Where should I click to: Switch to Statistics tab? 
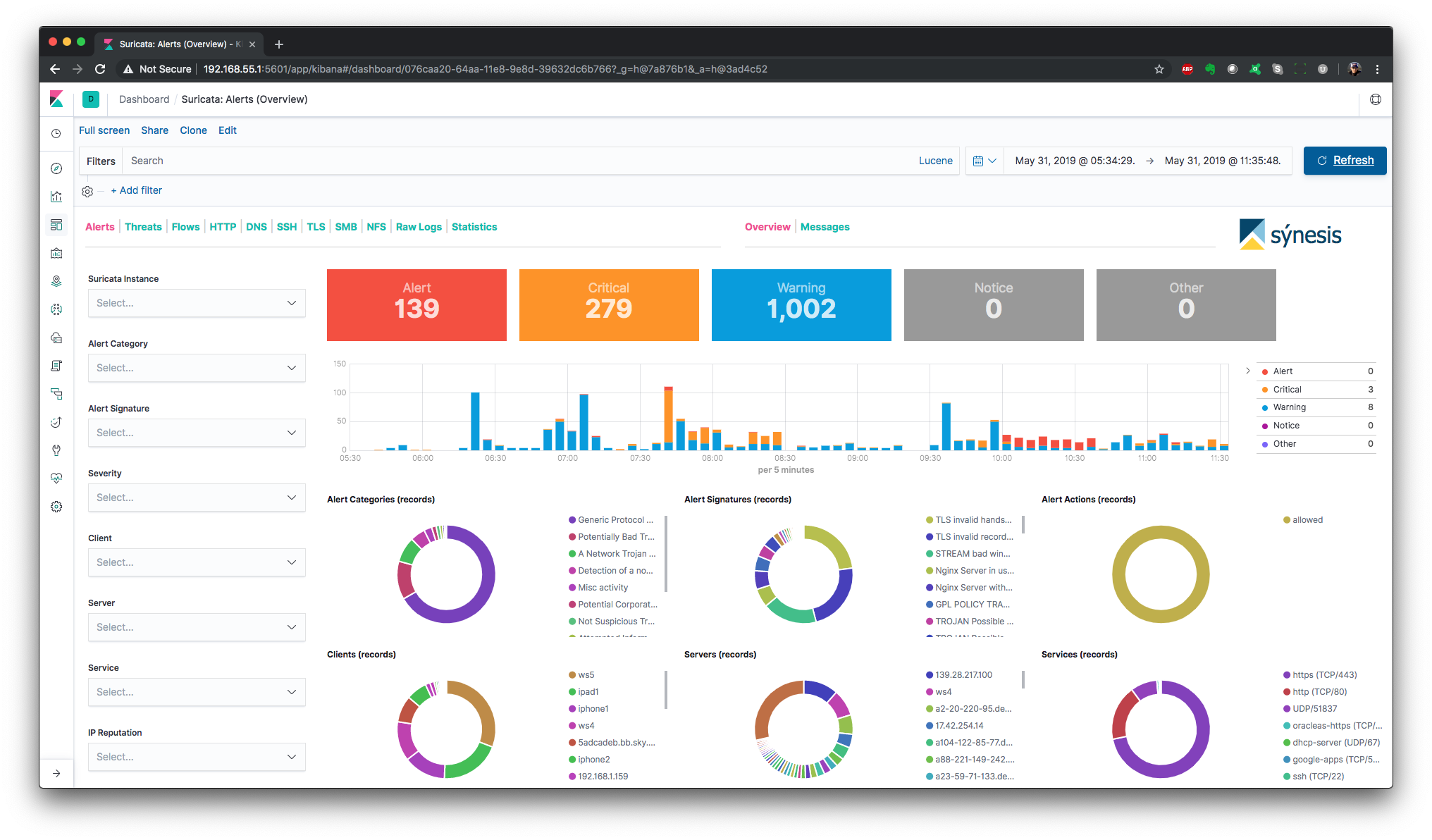pos(474,227)
